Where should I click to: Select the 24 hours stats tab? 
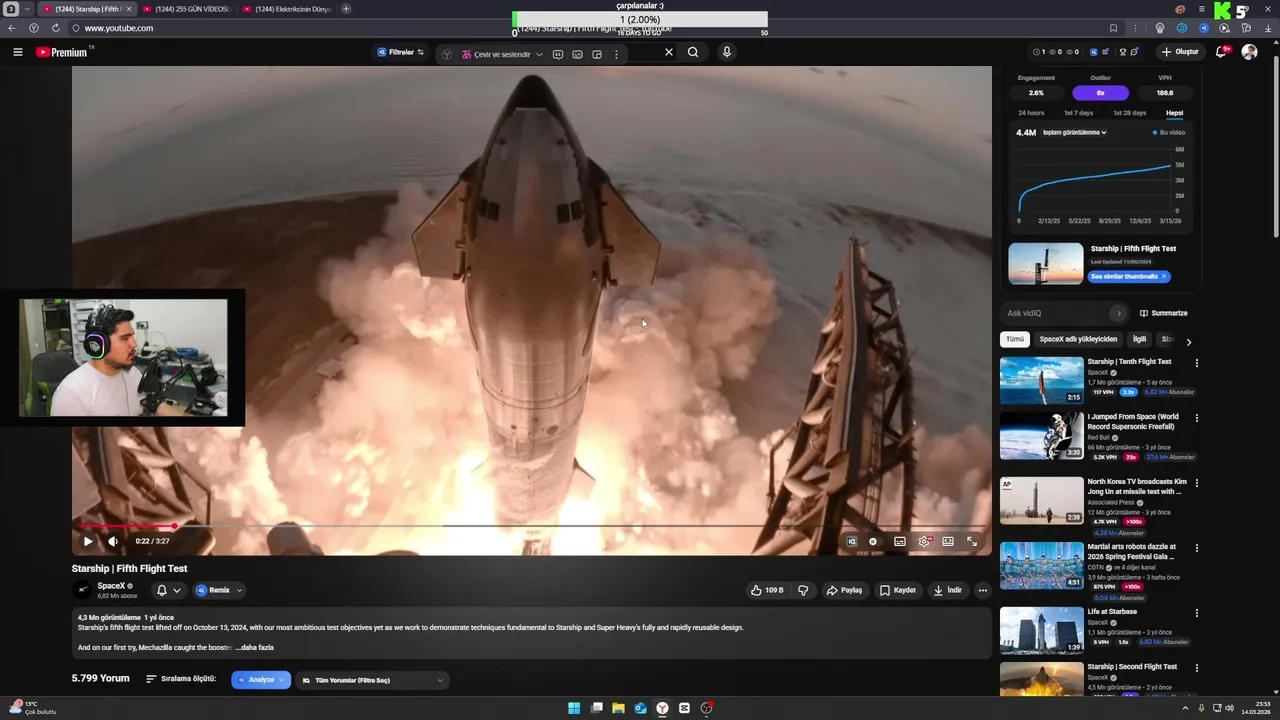(1031, 113)
